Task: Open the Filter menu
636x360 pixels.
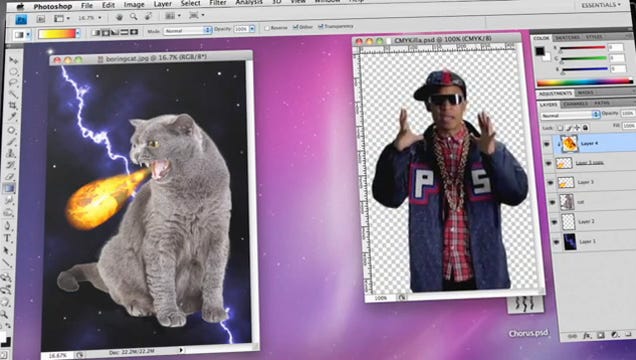Action: pos(217,3)
